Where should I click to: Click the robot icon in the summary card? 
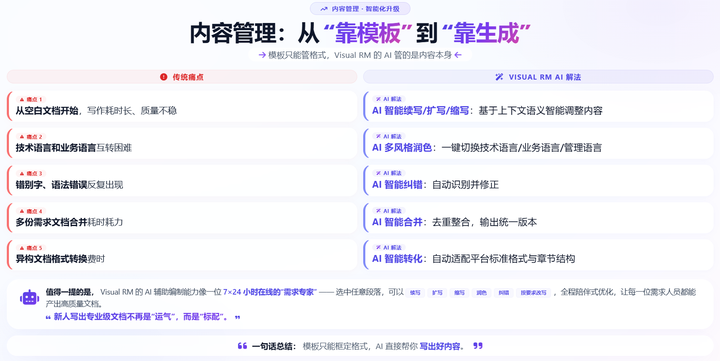(30, 298)
